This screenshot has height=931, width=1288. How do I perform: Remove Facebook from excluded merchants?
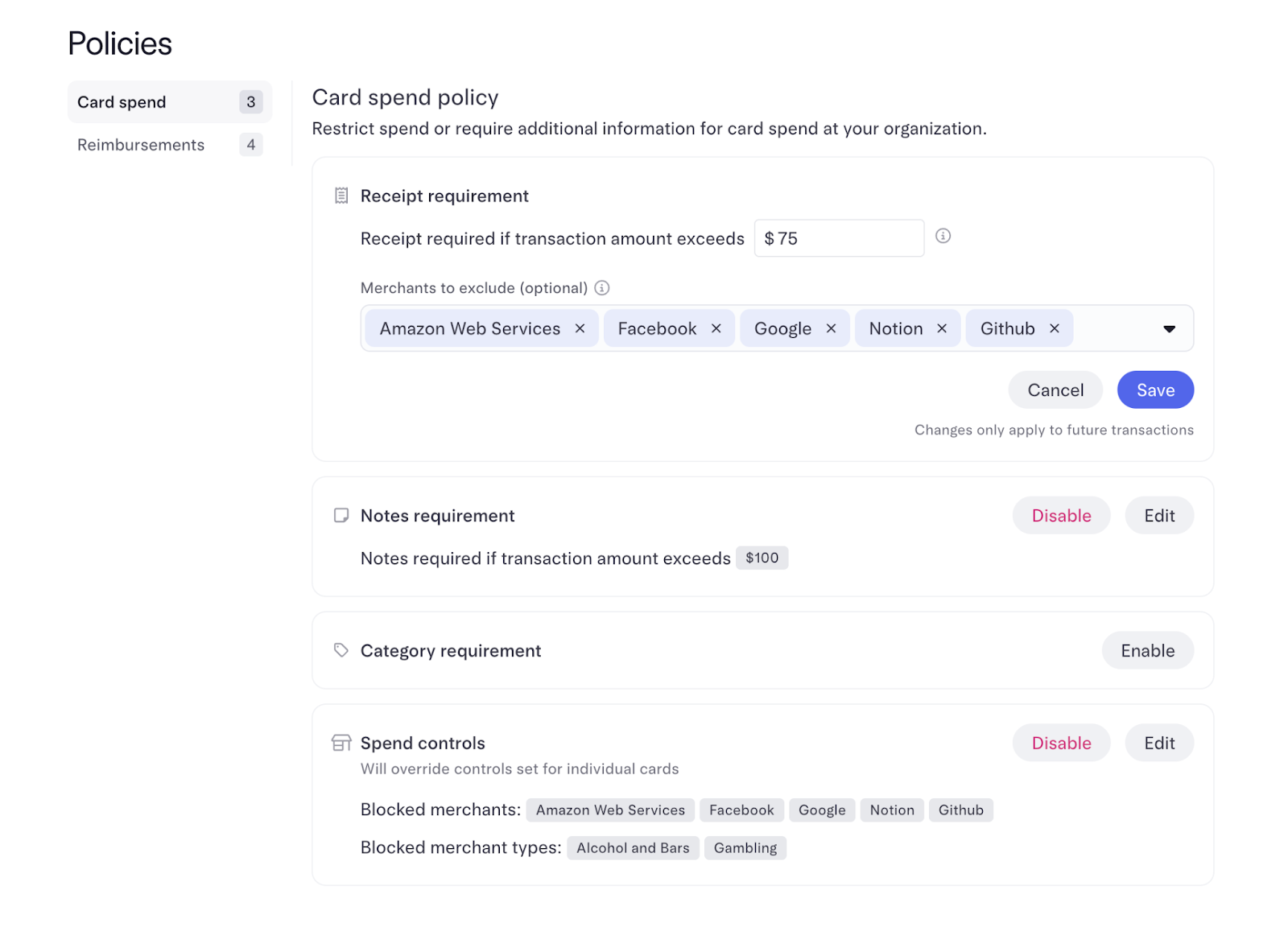pyautogui.click(x=716, y=328)
